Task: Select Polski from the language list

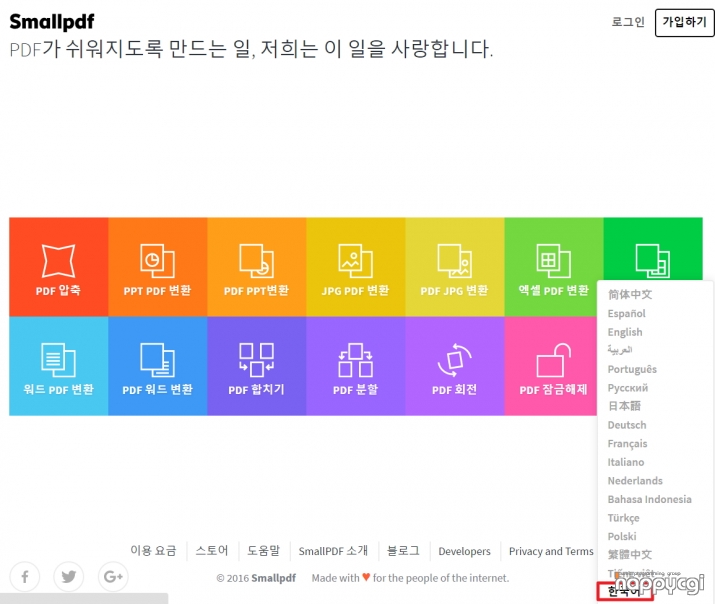Action: pos(622,537)
